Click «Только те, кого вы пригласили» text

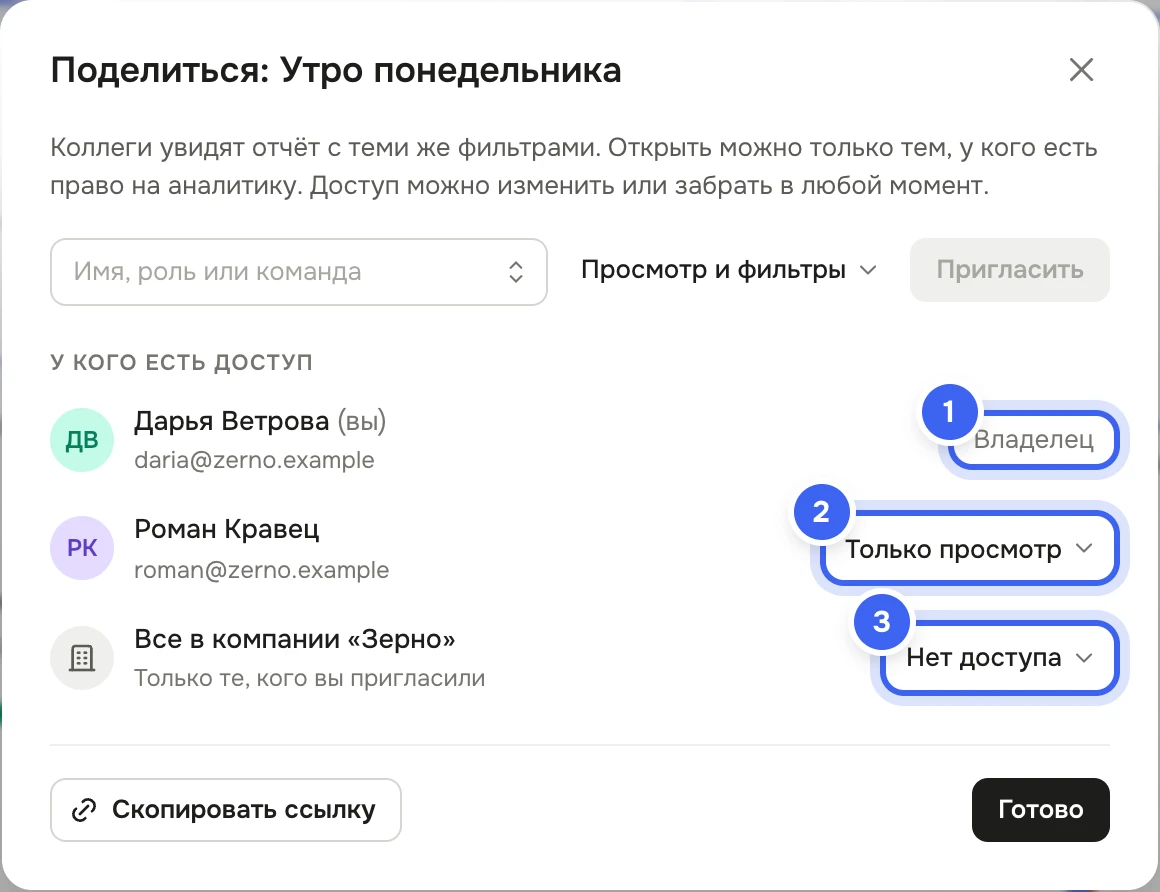309,678
